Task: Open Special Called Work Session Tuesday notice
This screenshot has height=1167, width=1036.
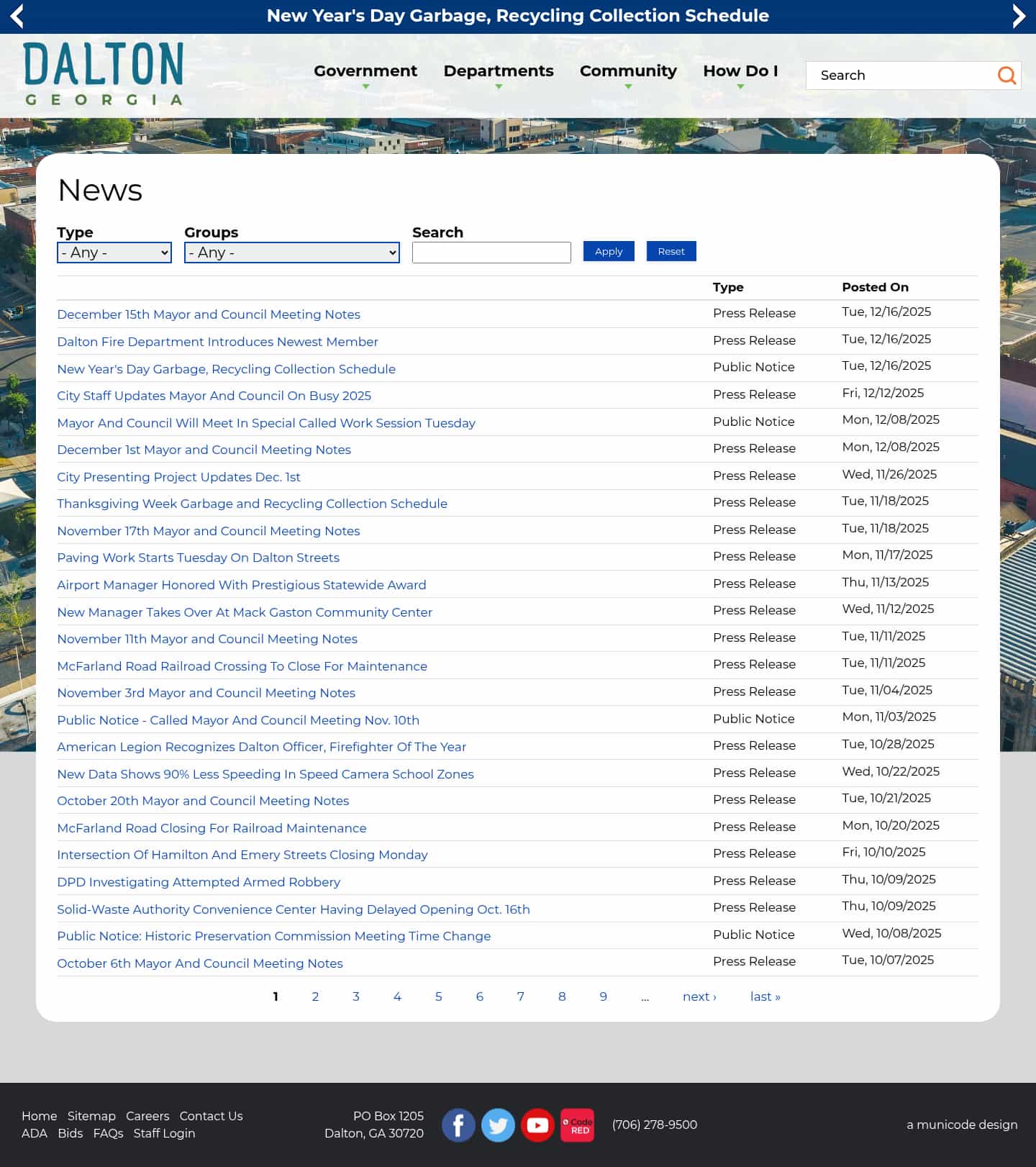Action: [x=266, y=423]
